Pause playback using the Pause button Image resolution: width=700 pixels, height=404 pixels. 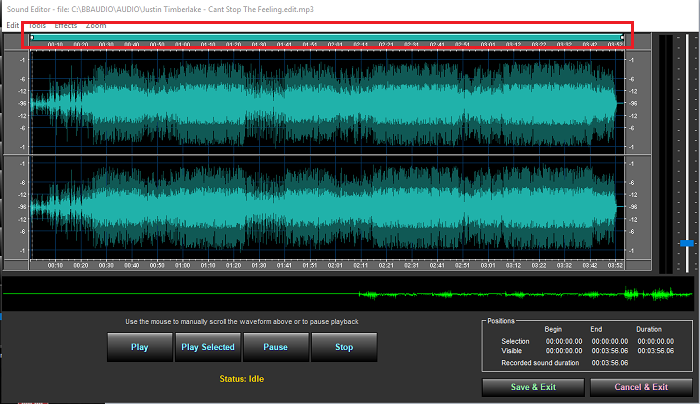[x=276, y=347]
